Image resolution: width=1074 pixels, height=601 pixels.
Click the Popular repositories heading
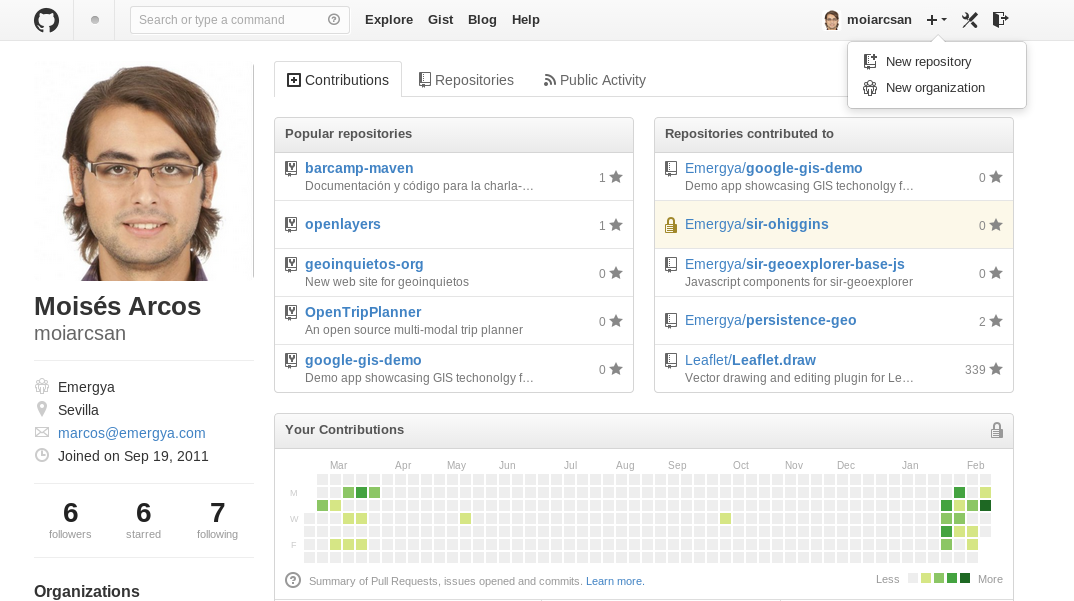click(x=349, y=134)
